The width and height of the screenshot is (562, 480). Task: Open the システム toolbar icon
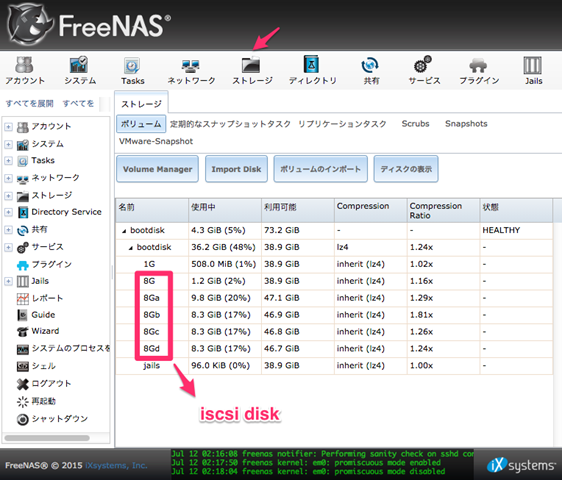(x=80, y=71)
